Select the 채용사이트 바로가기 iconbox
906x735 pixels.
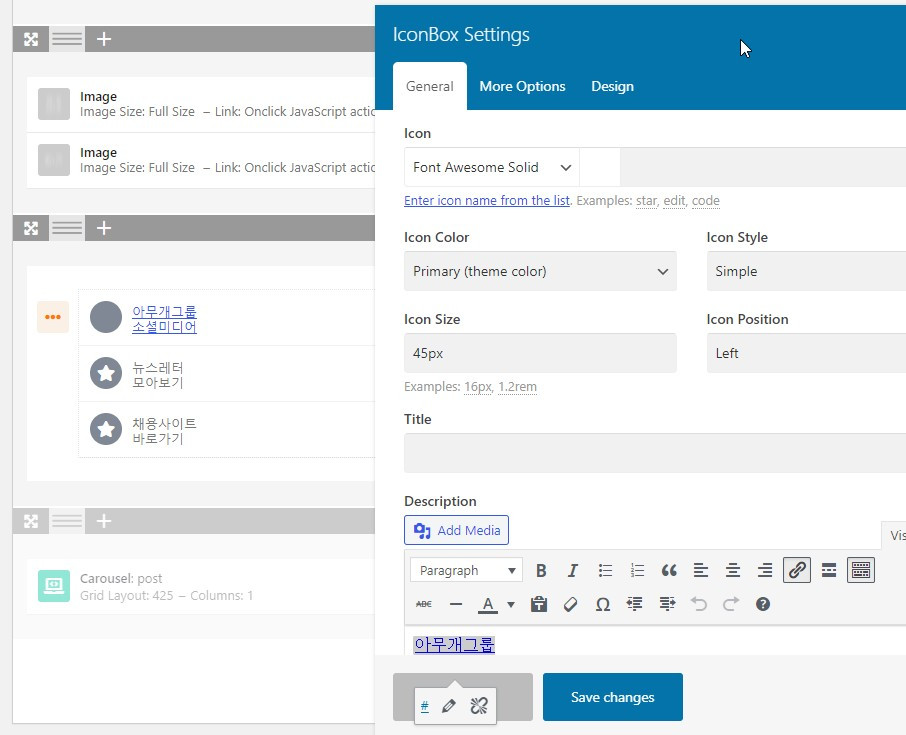pos(226,429)
